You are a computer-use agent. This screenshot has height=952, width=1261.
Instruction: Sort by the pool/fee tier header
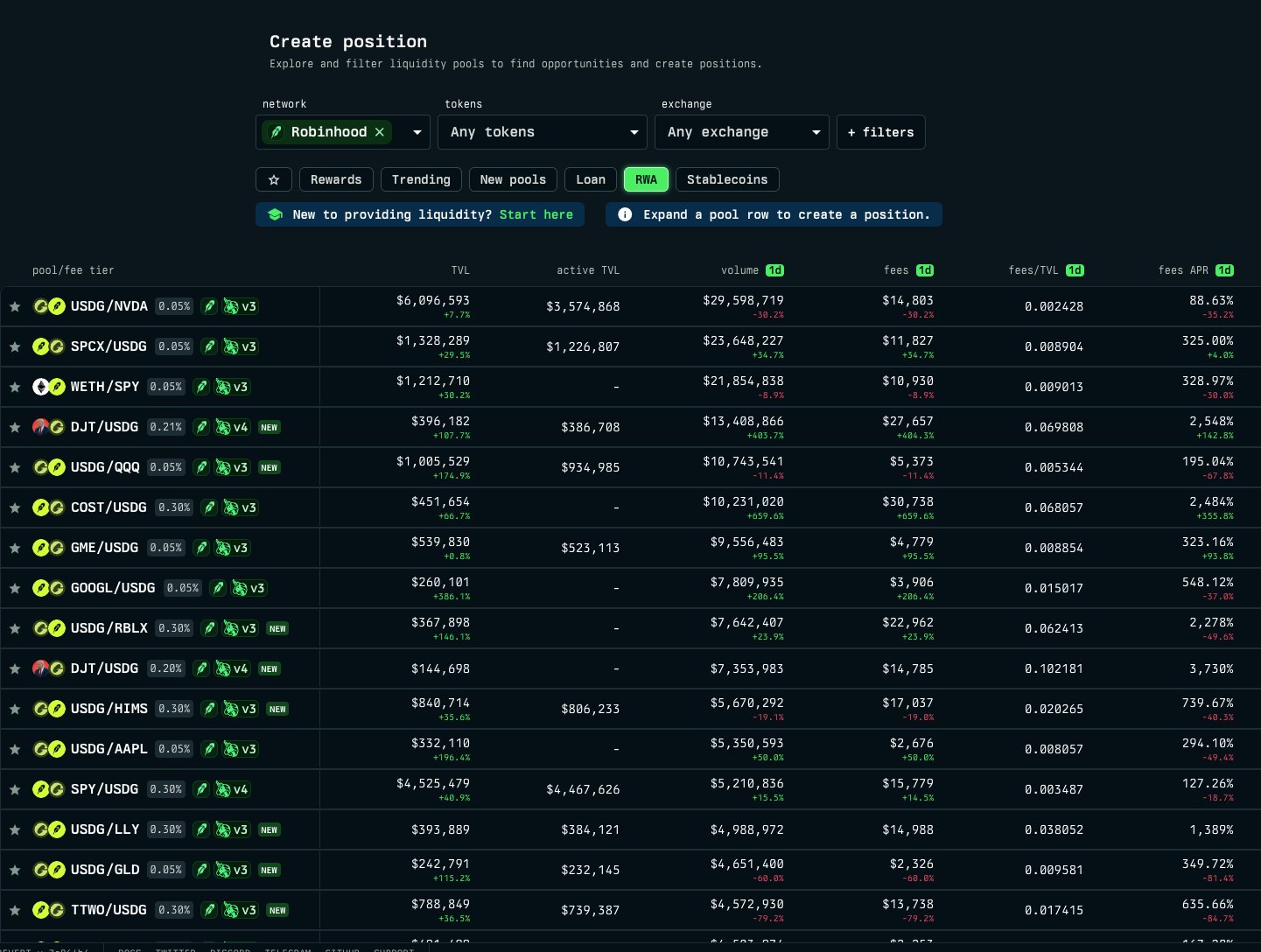pyautogui.click(x=74, y=270)
